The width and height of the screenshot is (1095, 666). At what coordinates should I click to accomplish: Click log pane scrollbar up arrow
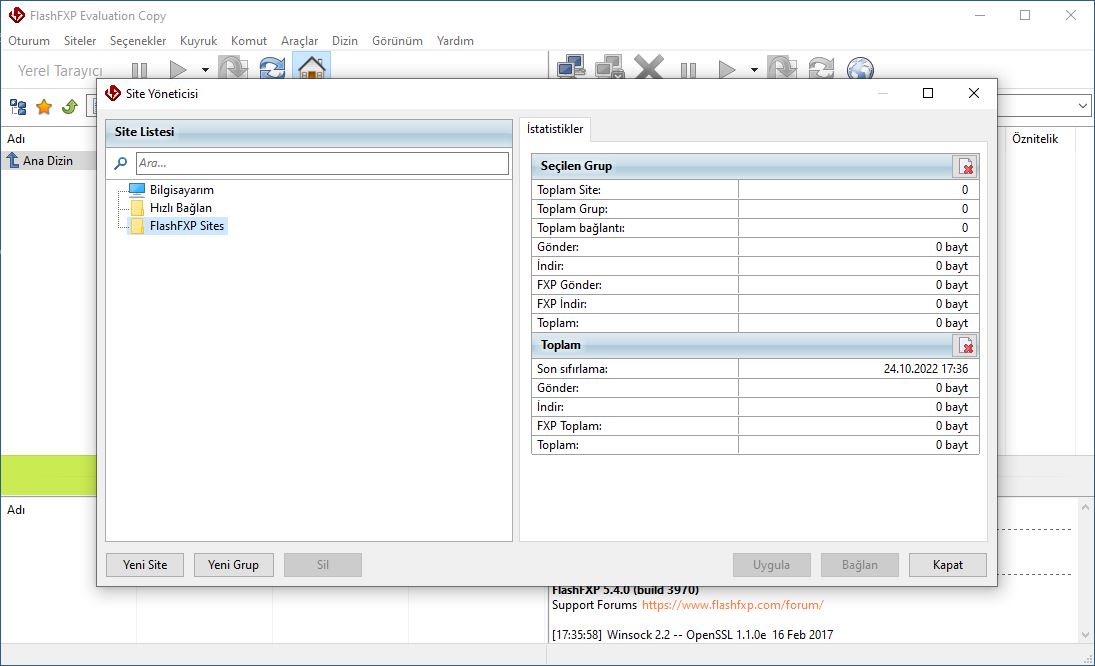[1085, 507]
